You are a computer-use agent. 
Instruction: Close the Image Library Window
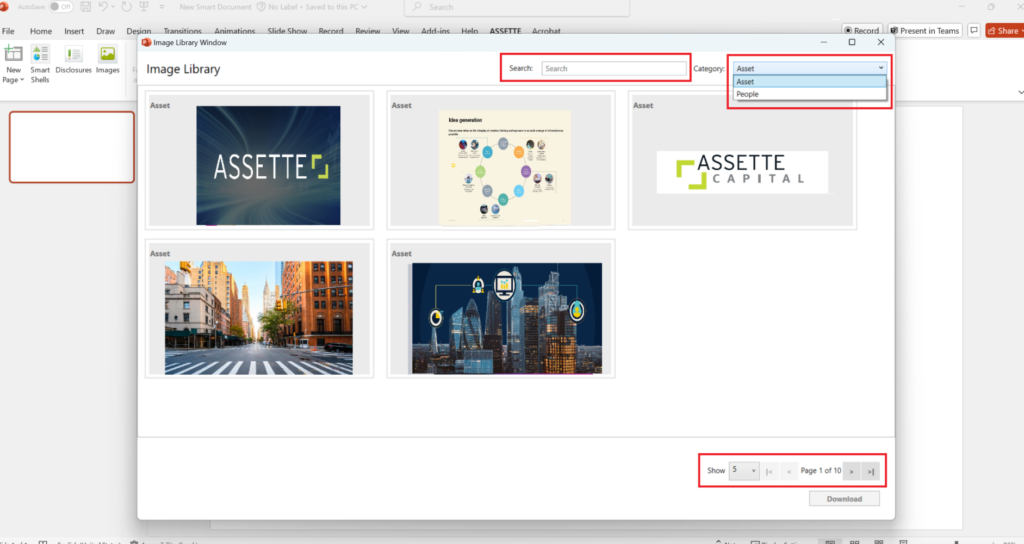tap(880, 42)
